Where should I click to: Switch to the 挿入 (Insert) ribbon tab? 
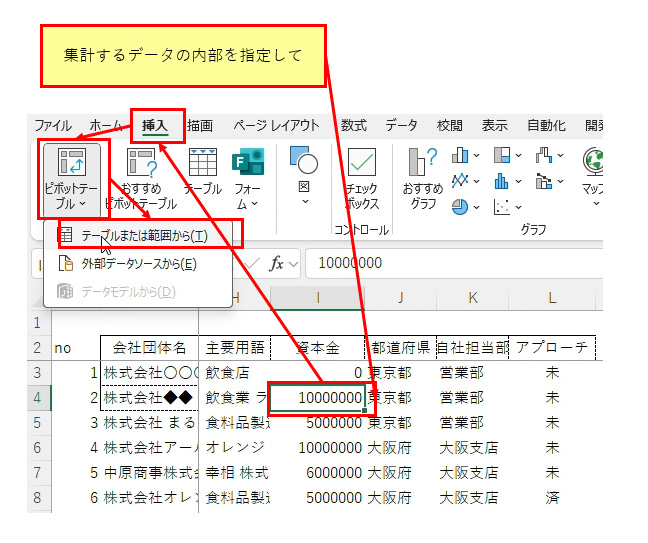155,126
